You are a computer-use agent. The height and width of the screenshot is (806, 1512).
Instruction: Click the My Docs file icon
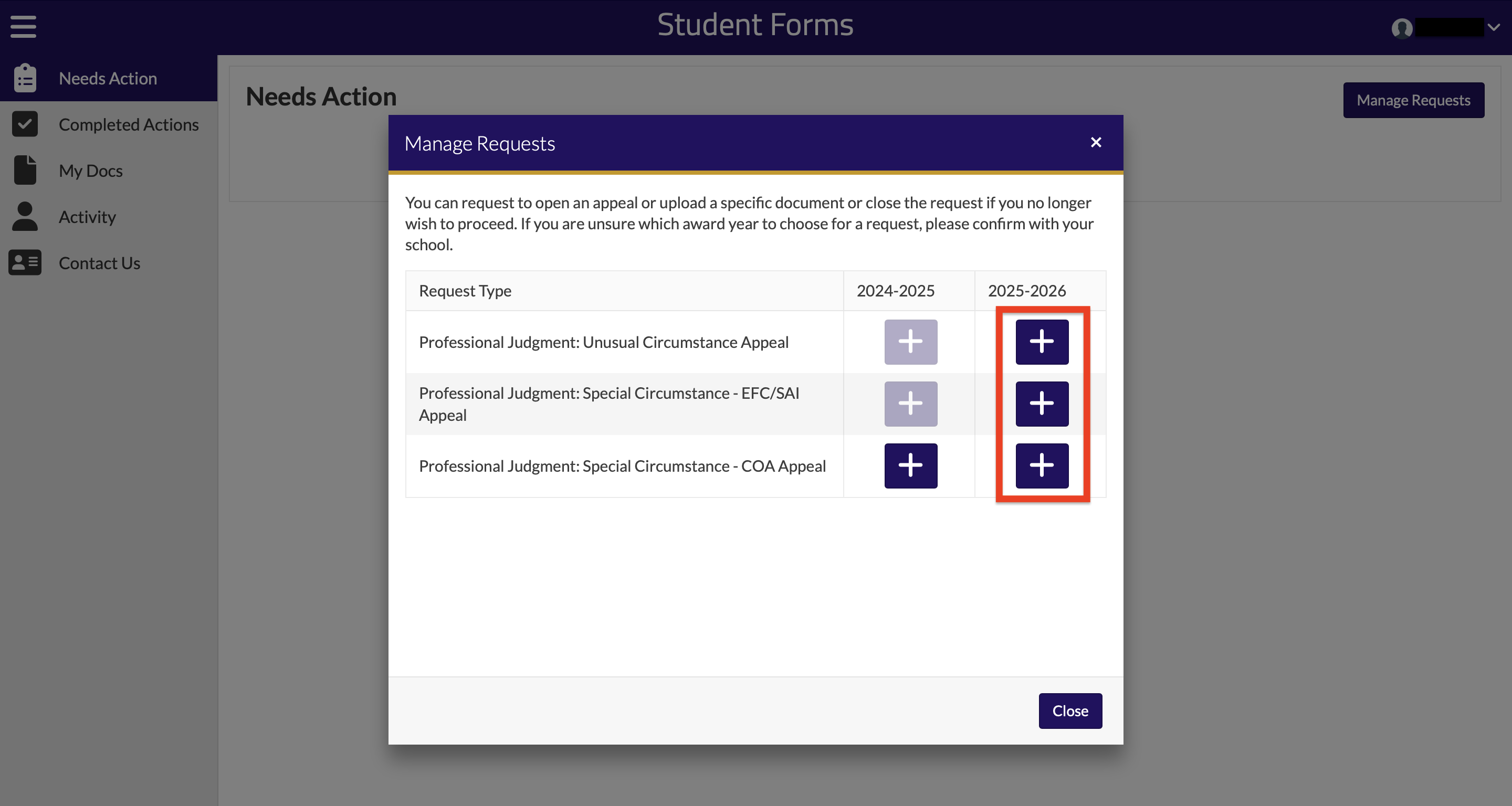click(x=25, y=170)
